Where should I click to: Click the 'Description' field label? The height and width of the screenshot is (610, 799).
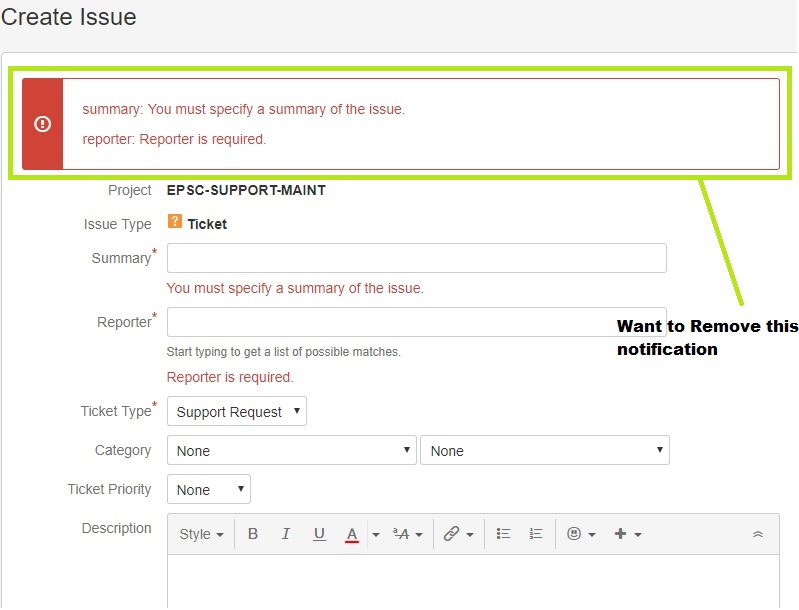pyautogui.click(x=117, y=528)
